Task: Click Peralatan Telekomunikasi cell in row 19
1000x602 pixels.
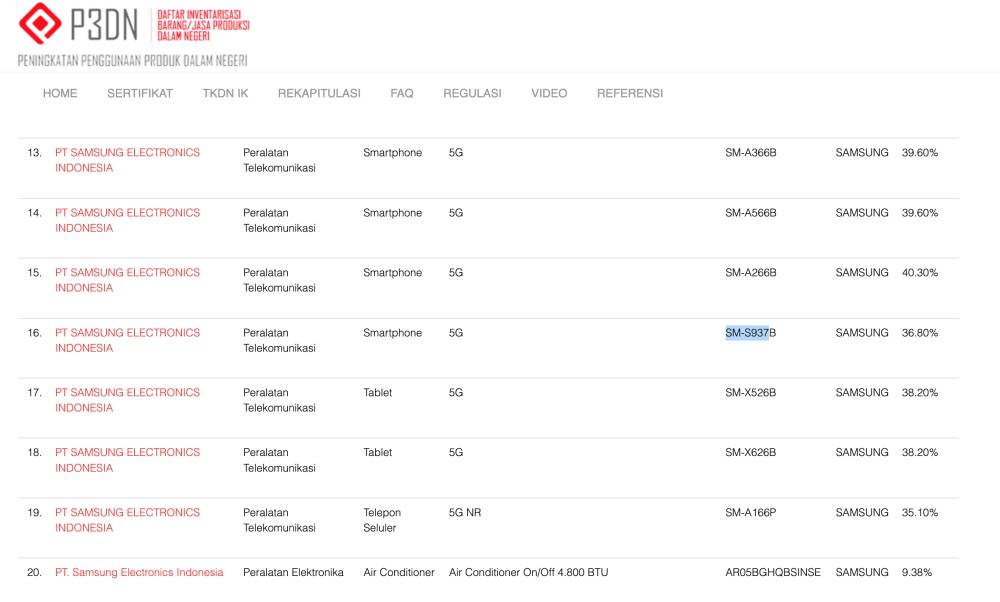Action: [279, 520]
